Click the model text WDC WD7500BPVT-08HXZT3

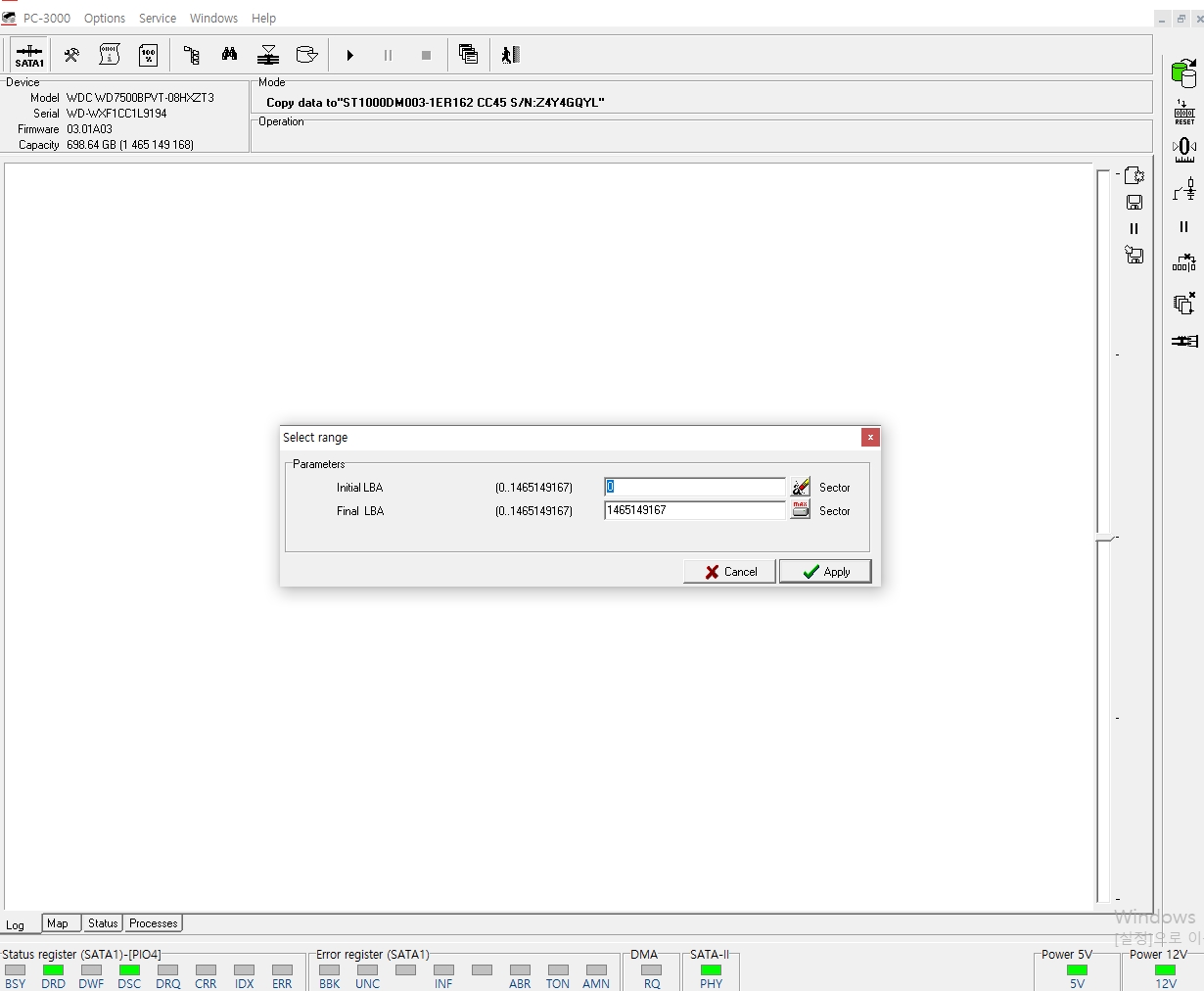coord(140,98)
